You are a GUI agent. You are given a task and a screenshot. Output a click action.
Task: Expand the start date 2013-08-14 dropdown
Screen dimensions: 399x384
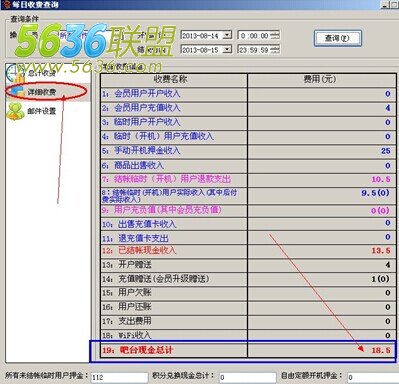(227, 35)
